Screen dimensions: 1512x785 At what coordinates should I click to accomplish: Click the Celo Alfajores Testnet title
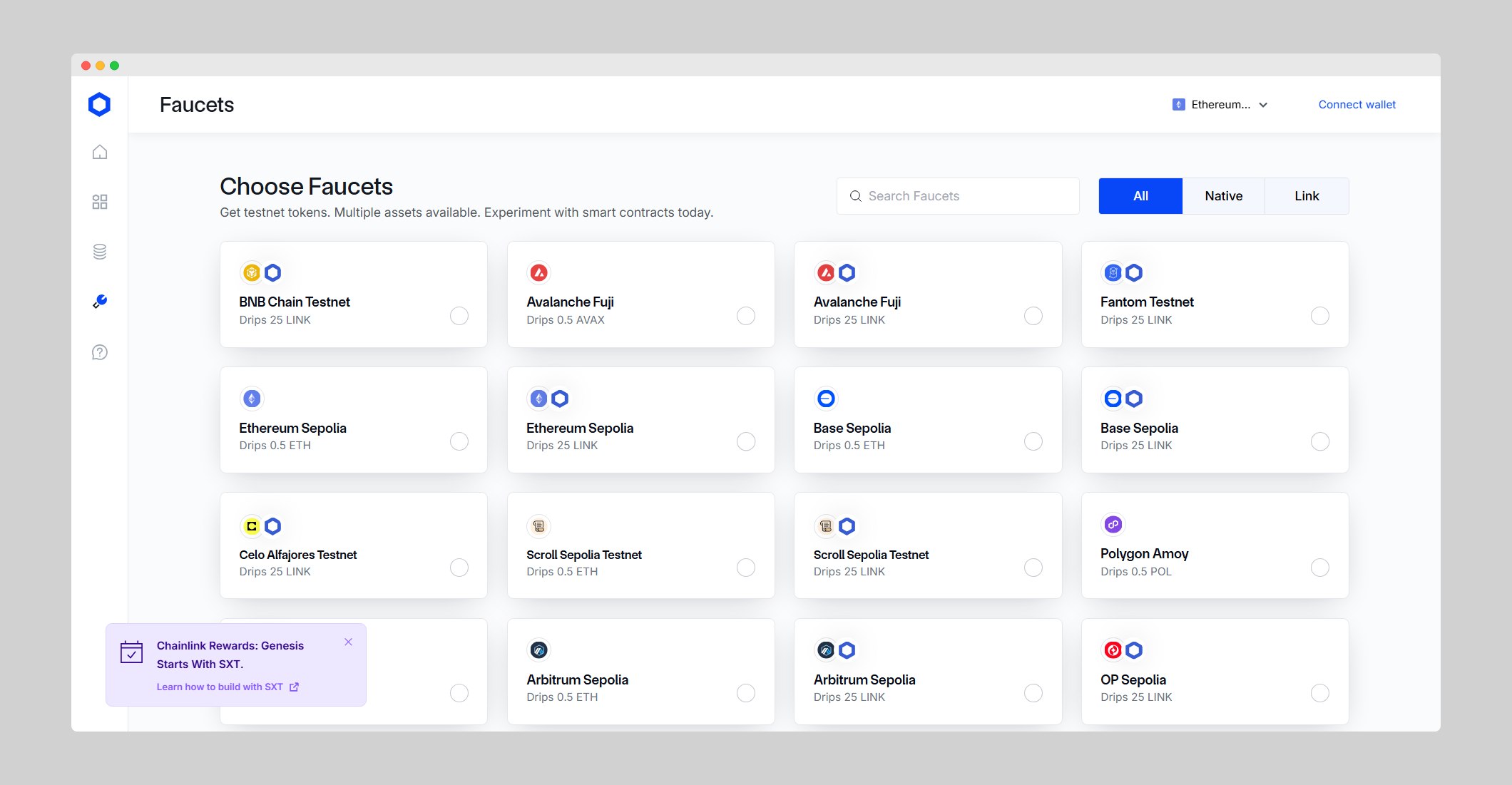[x=298, y=555]
